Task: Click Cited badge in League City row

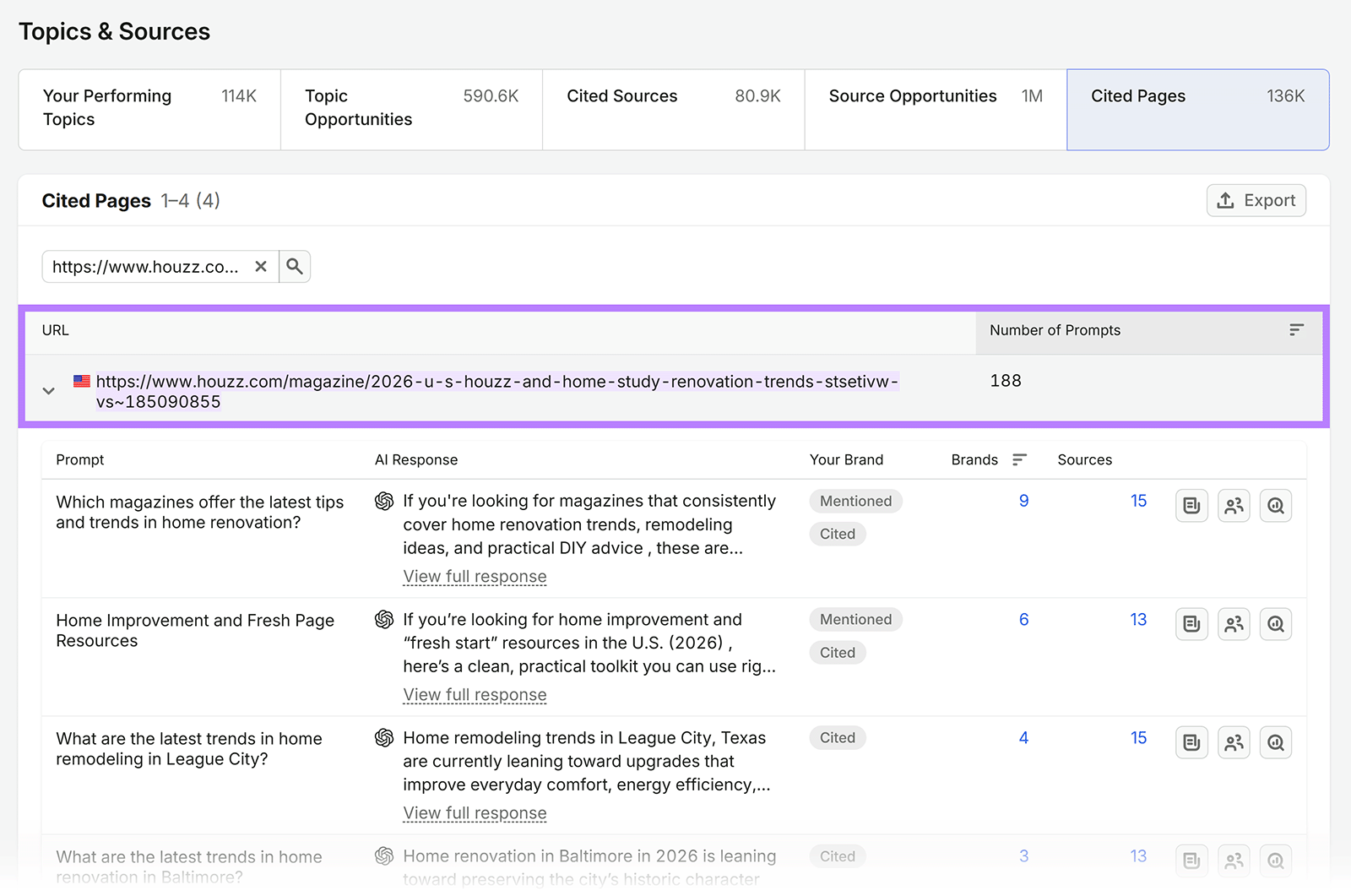Action: point(838,737)
